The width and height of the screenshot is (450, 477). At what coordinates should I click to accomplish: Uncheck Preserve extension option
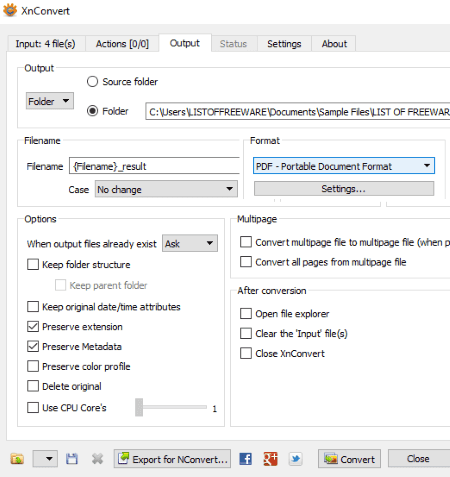coord(33,327)
